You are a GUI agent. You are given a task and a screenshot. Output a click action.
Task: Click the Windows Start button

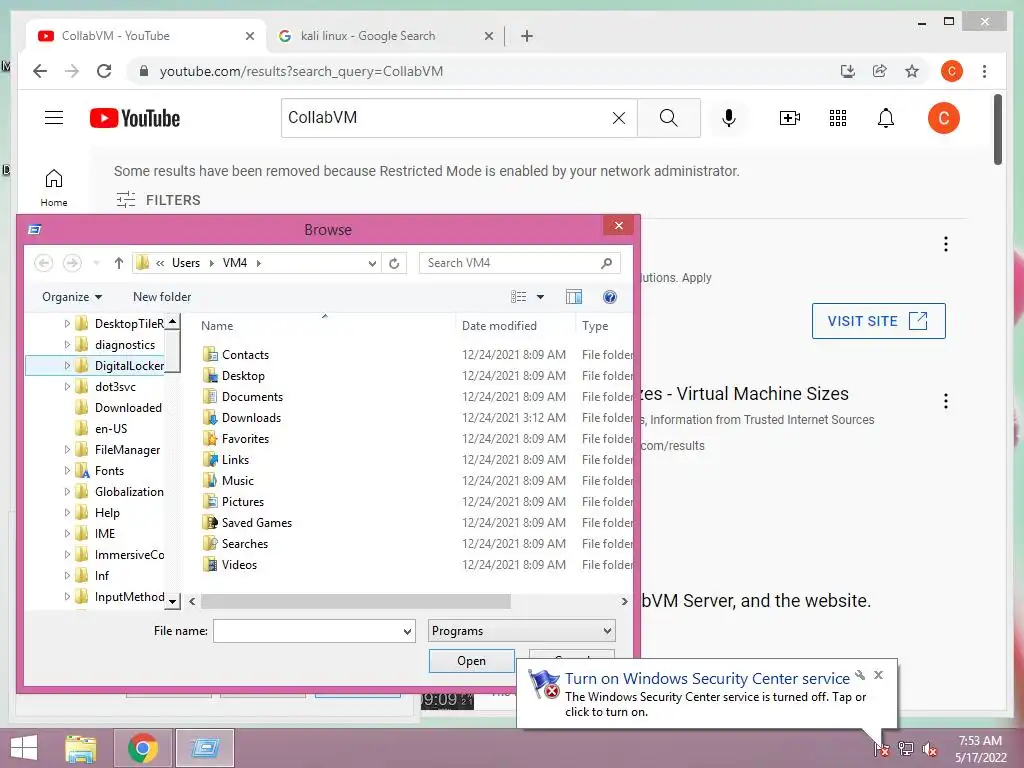24,748
